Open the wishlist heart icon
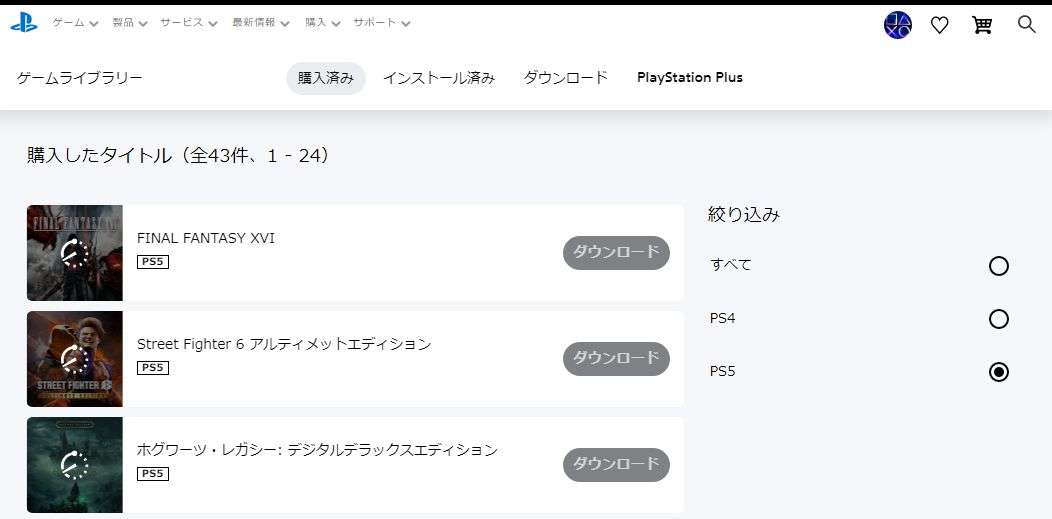1052x519 pixels. tap(939, 25)
